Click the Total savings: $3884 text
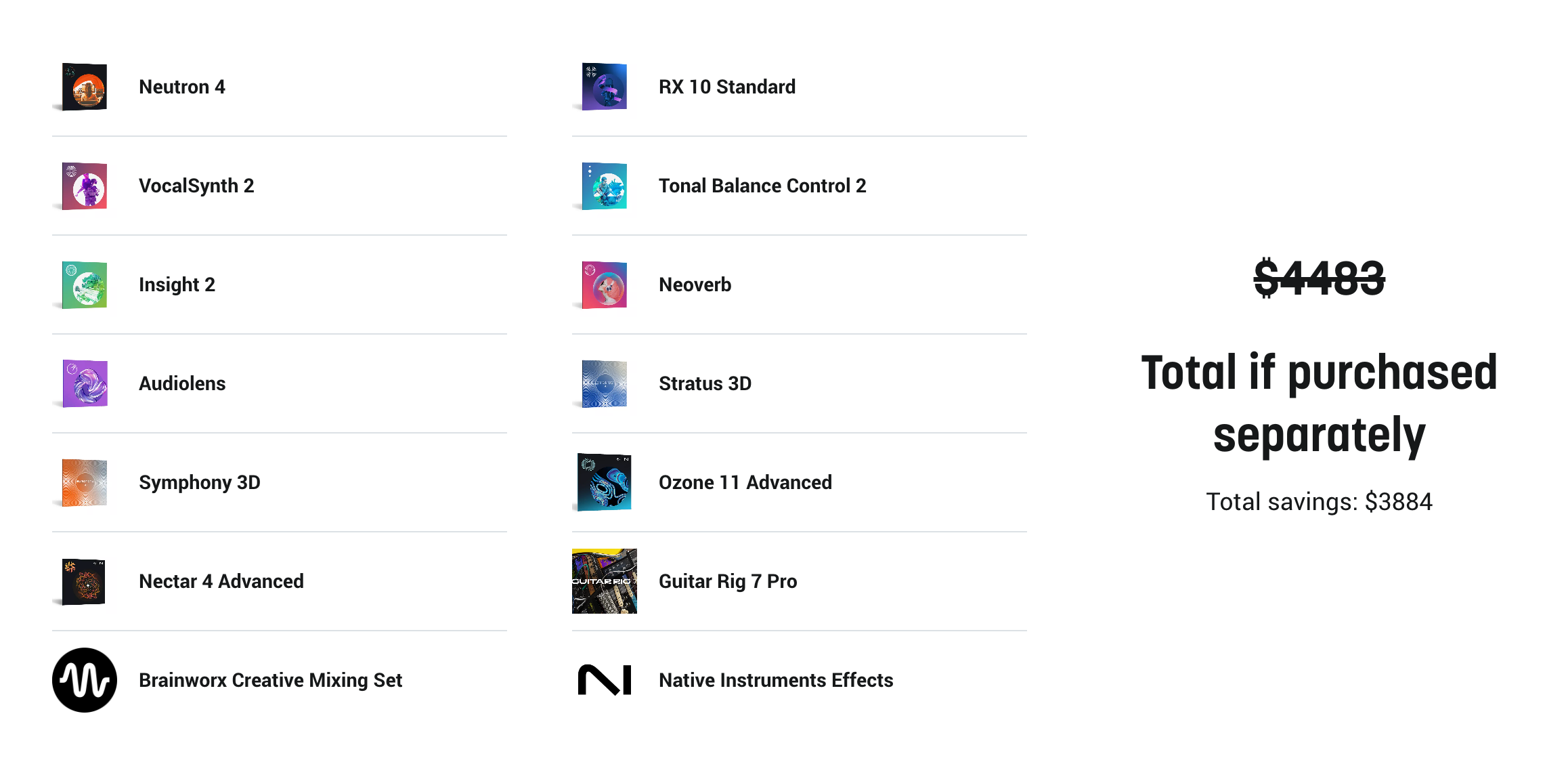Screen dimensions: 1568x760 click(1319, 502)
